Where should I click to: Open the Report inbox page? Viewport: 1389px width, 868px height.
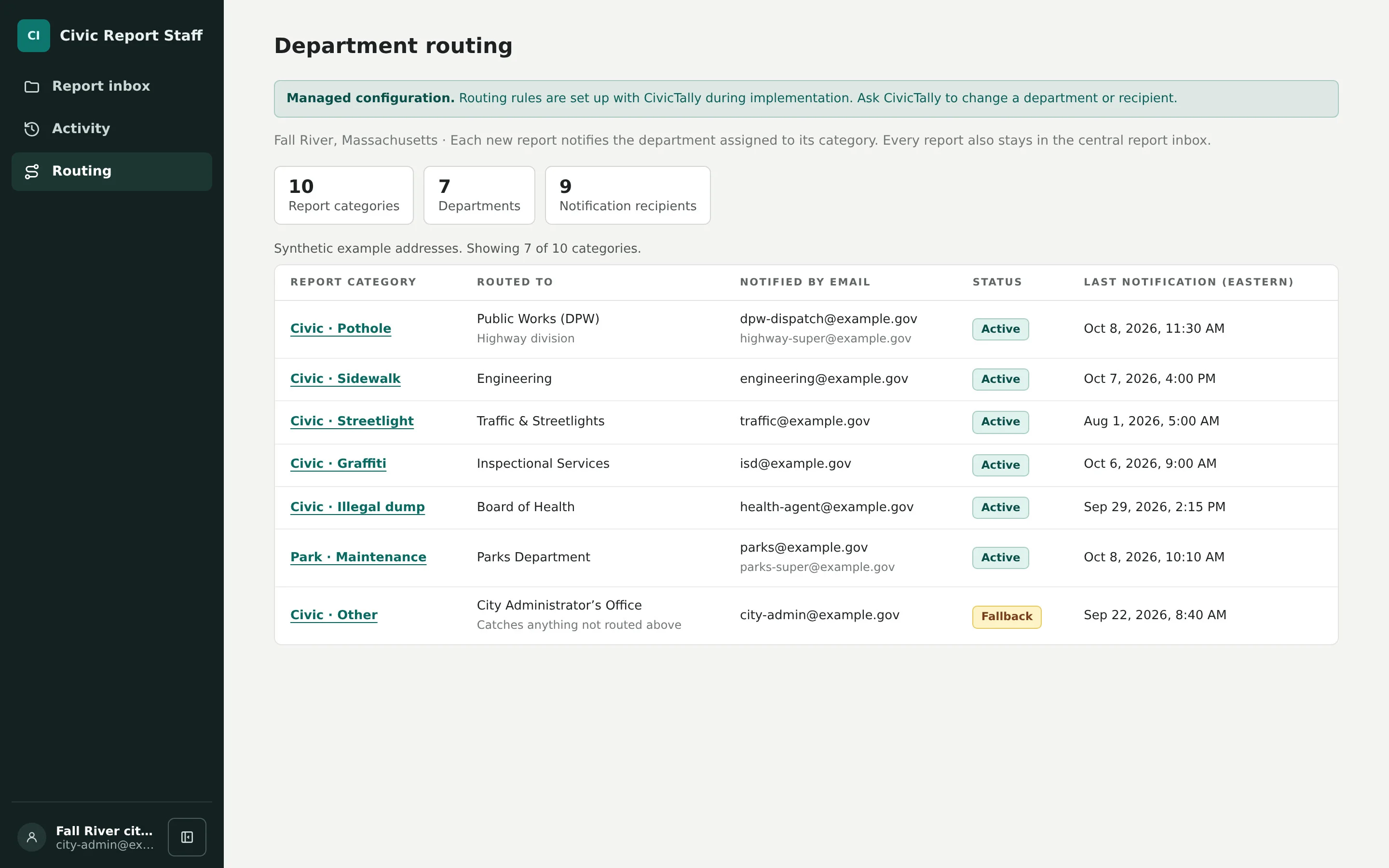click(x=112, y=87)
